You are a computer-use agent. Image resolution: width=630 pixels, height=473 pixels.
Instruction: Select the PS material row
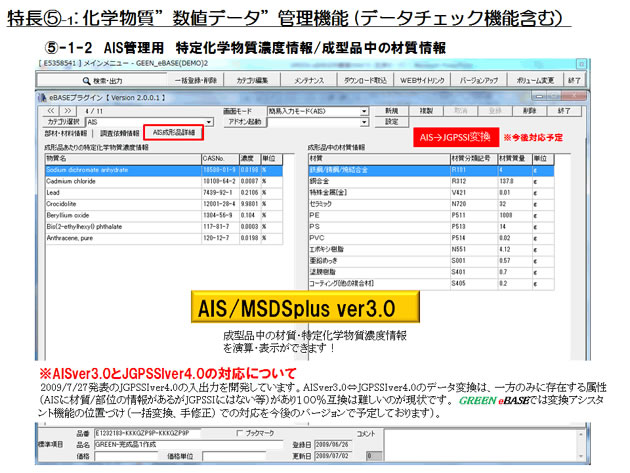pos(431,227)
